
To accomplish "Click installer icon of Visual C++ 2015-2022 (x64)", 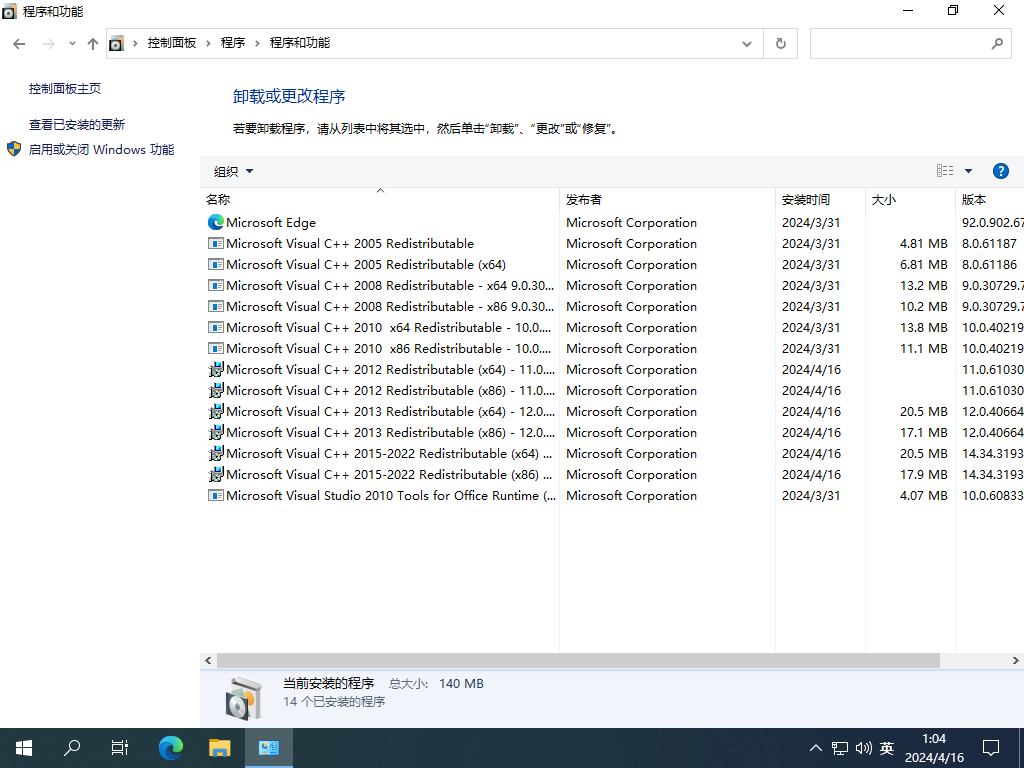I will (x=216, y=453).
